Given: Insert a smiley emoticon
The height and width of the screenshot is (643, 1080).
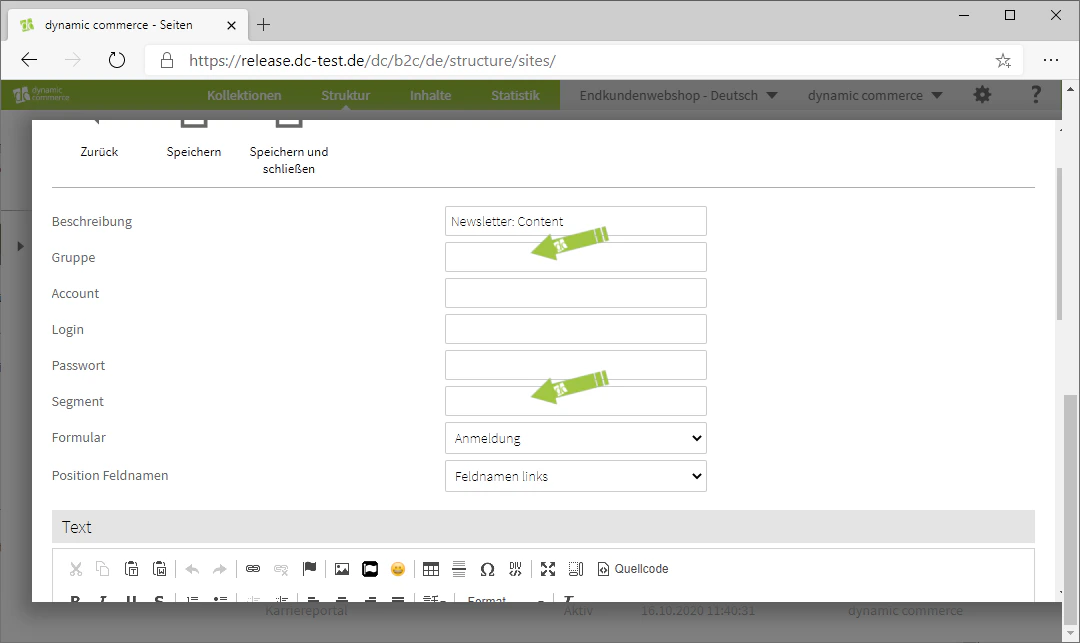Looking at the screenshot, I should tap(398, 569).
